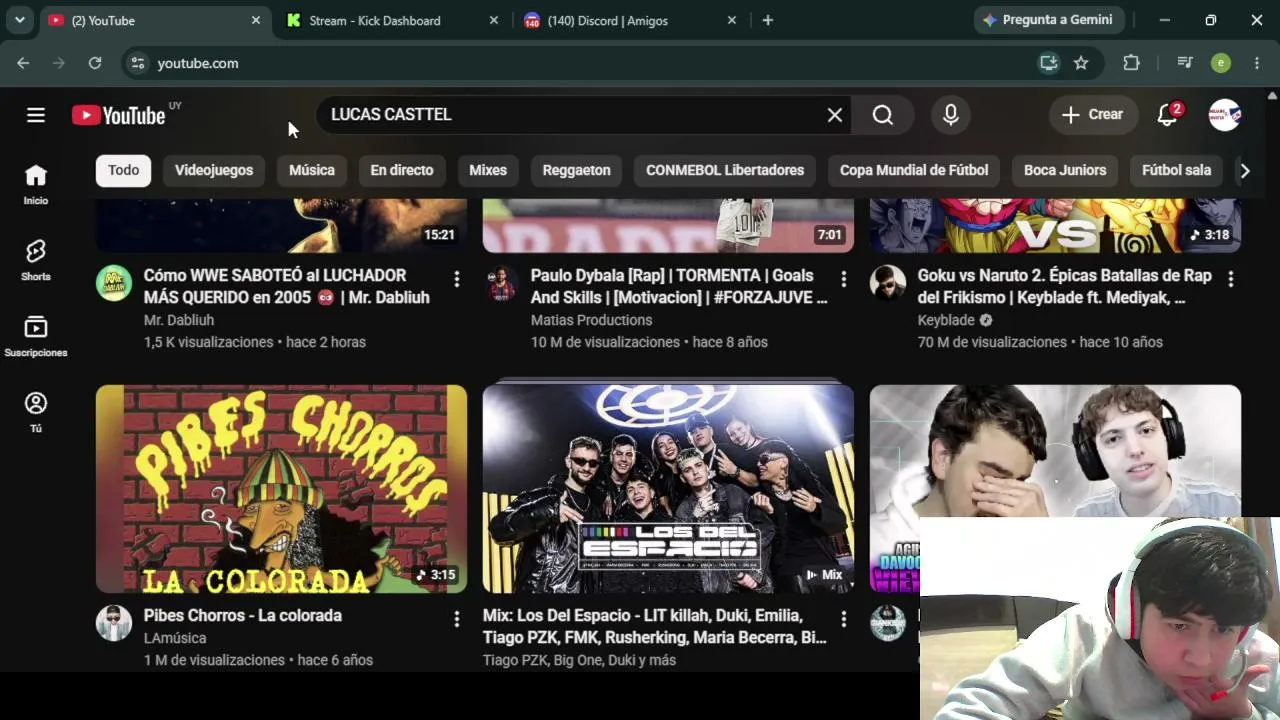The height and width of the screenshot is (720, 1280).
Task: Close the Discord tab
Action: tap(732, 20)
